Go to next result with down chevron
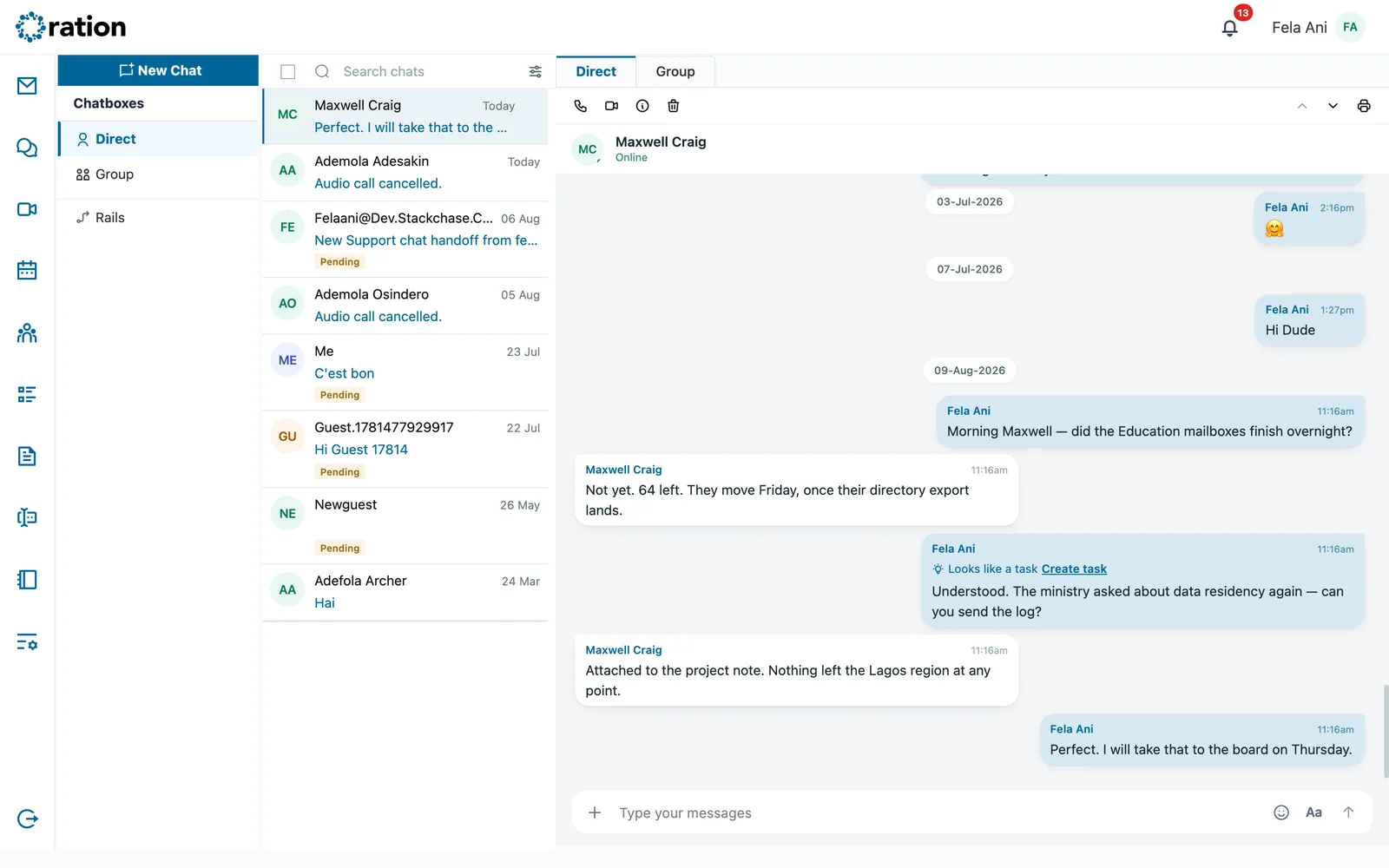 (1333, 106)
